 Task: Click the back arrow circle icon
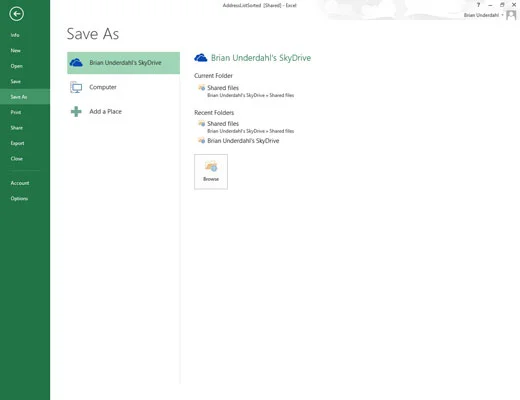point(16,14)
